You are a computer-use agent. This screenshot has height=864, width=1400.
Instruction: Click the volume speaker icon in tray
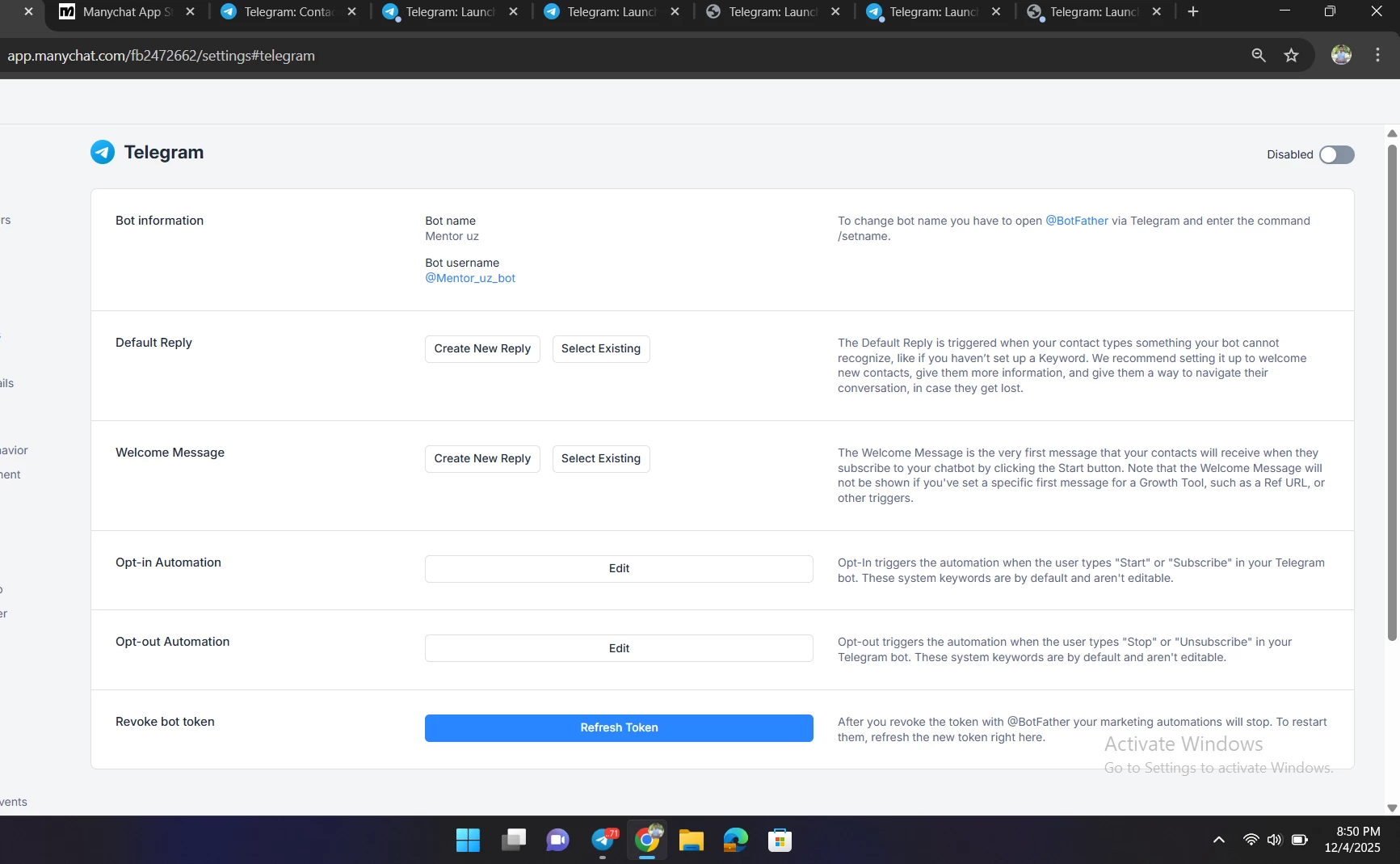[x=1275, y=840]
